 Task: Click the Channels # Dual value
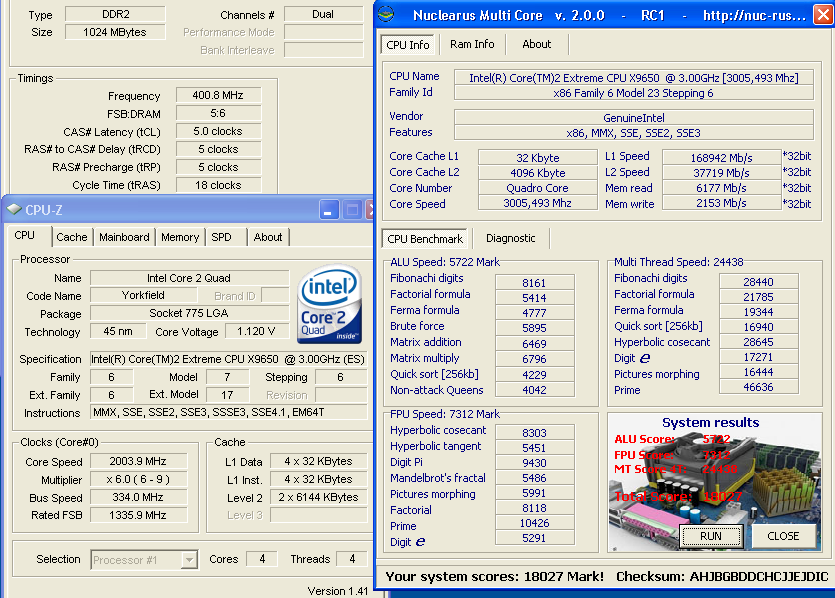tap(323, 14)
